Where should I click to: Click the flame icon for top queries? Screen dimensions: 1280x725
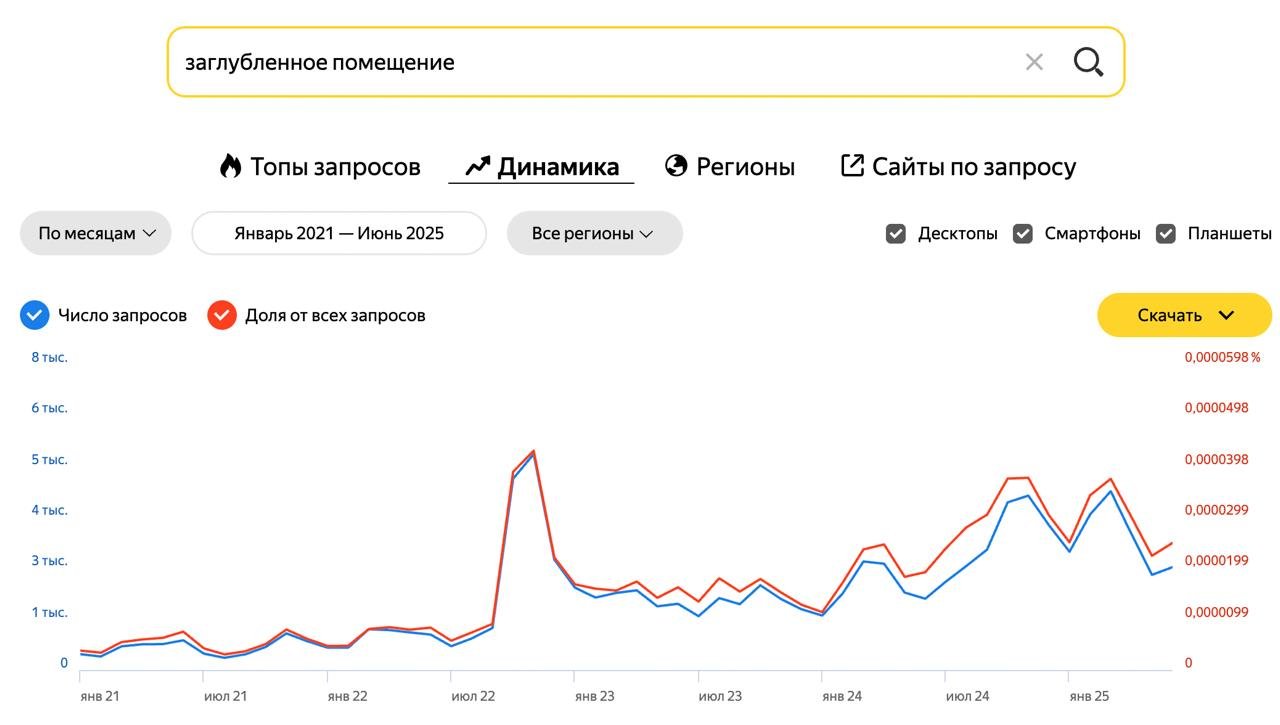coord(231,166)
